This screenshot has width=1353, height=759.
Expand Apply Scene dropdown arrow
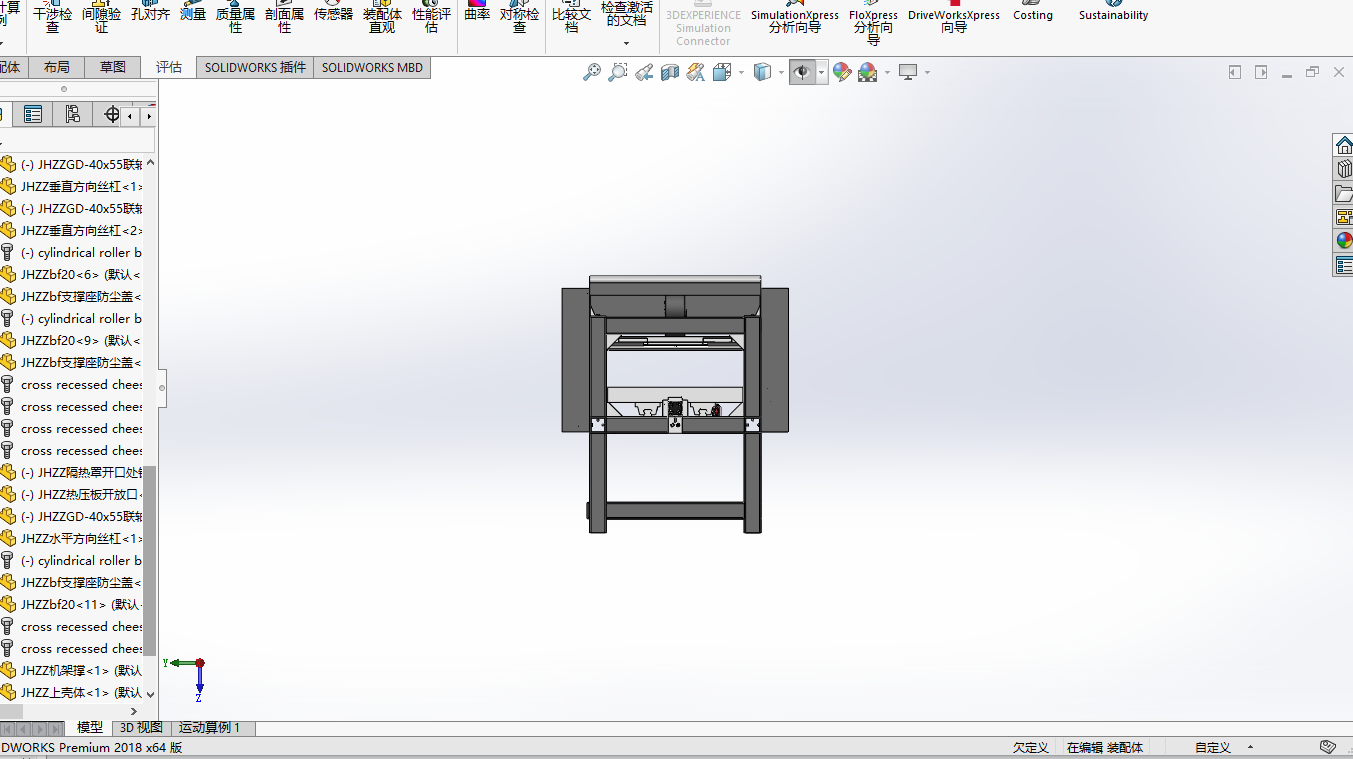pos(887,72)
